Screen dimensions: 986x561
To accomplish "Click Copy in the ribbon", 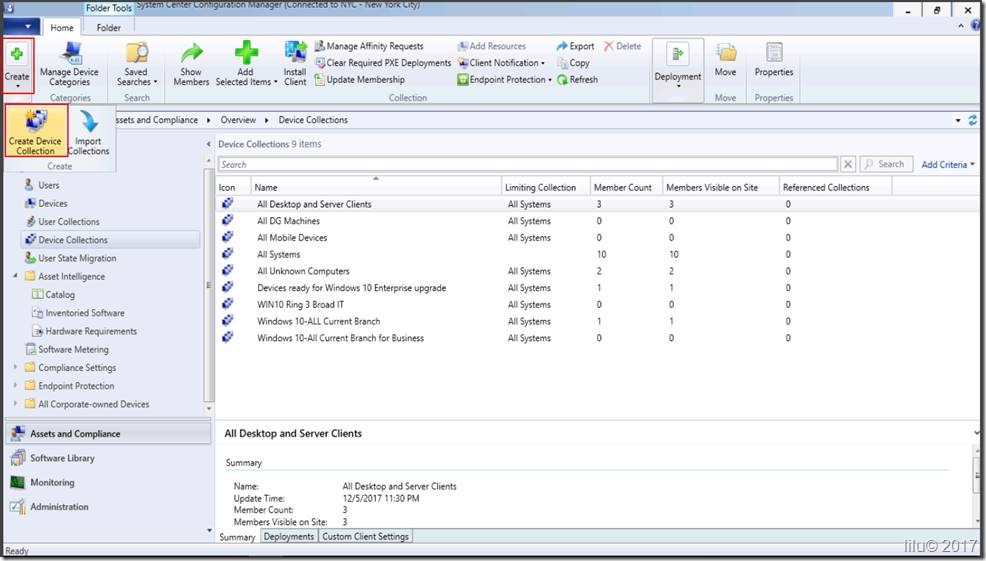I will (x=573, y=63).
